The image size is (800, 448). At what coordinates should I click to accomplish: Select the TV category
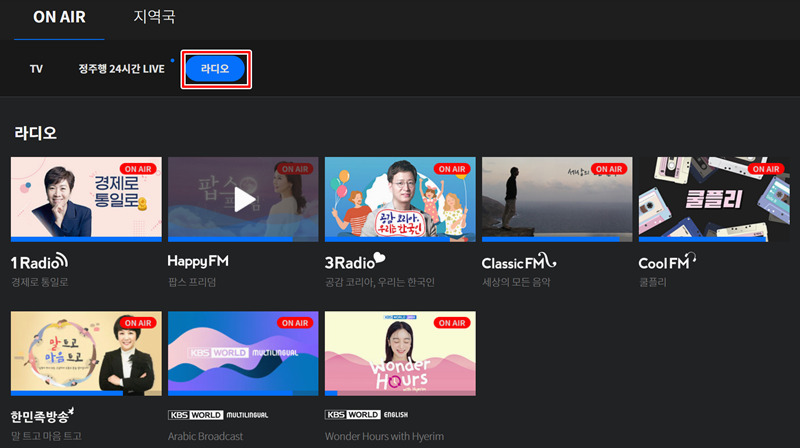click(x=36, y=69)
